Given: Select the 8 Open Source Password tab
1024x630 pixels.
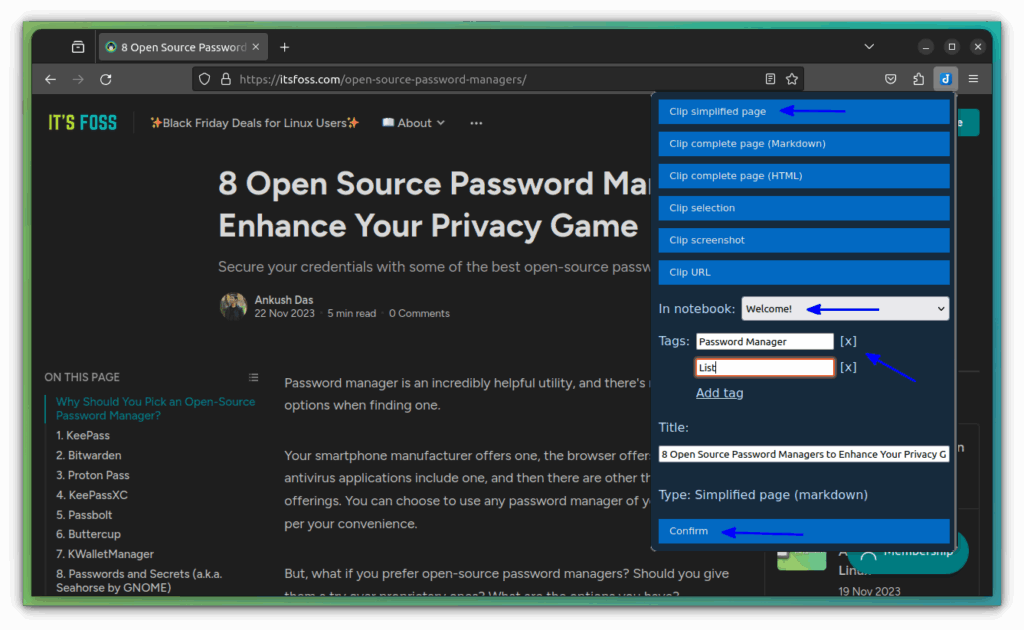Looking at the screenshot, I should (183, 47).
